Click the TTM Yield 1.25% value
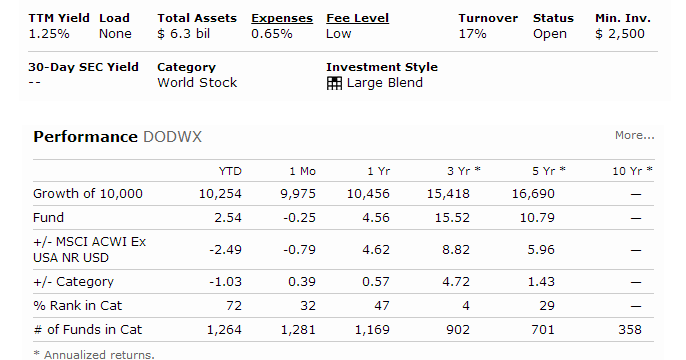The width and height of the screenshot is (686, 360). point(49,34)
